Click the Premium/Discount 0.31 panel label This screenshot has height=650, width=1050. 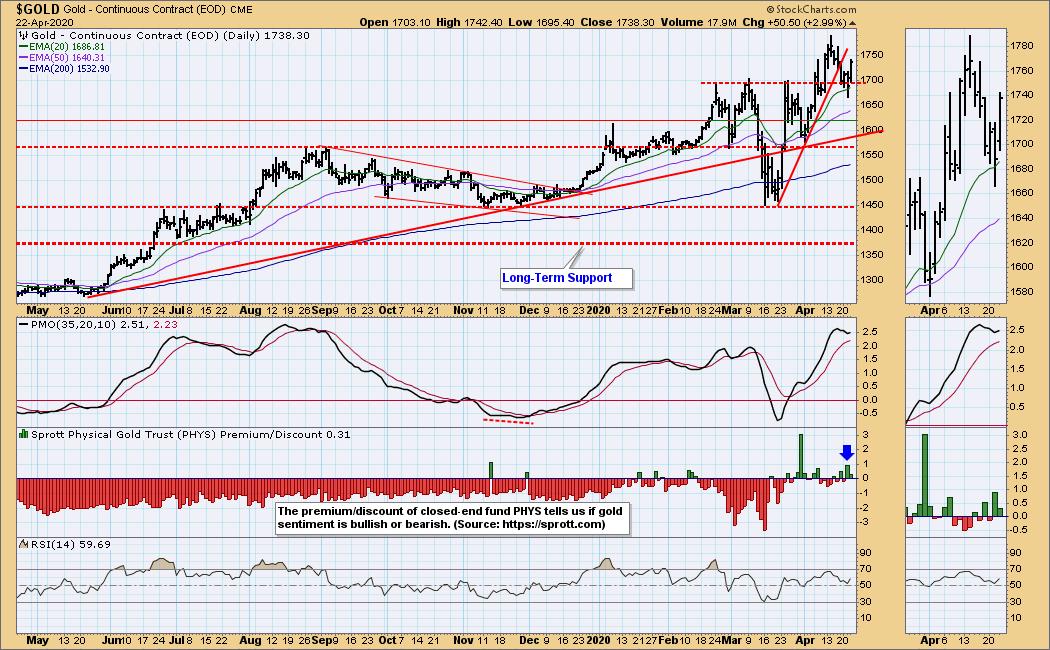pyautogui.click(x=285, y=434)
